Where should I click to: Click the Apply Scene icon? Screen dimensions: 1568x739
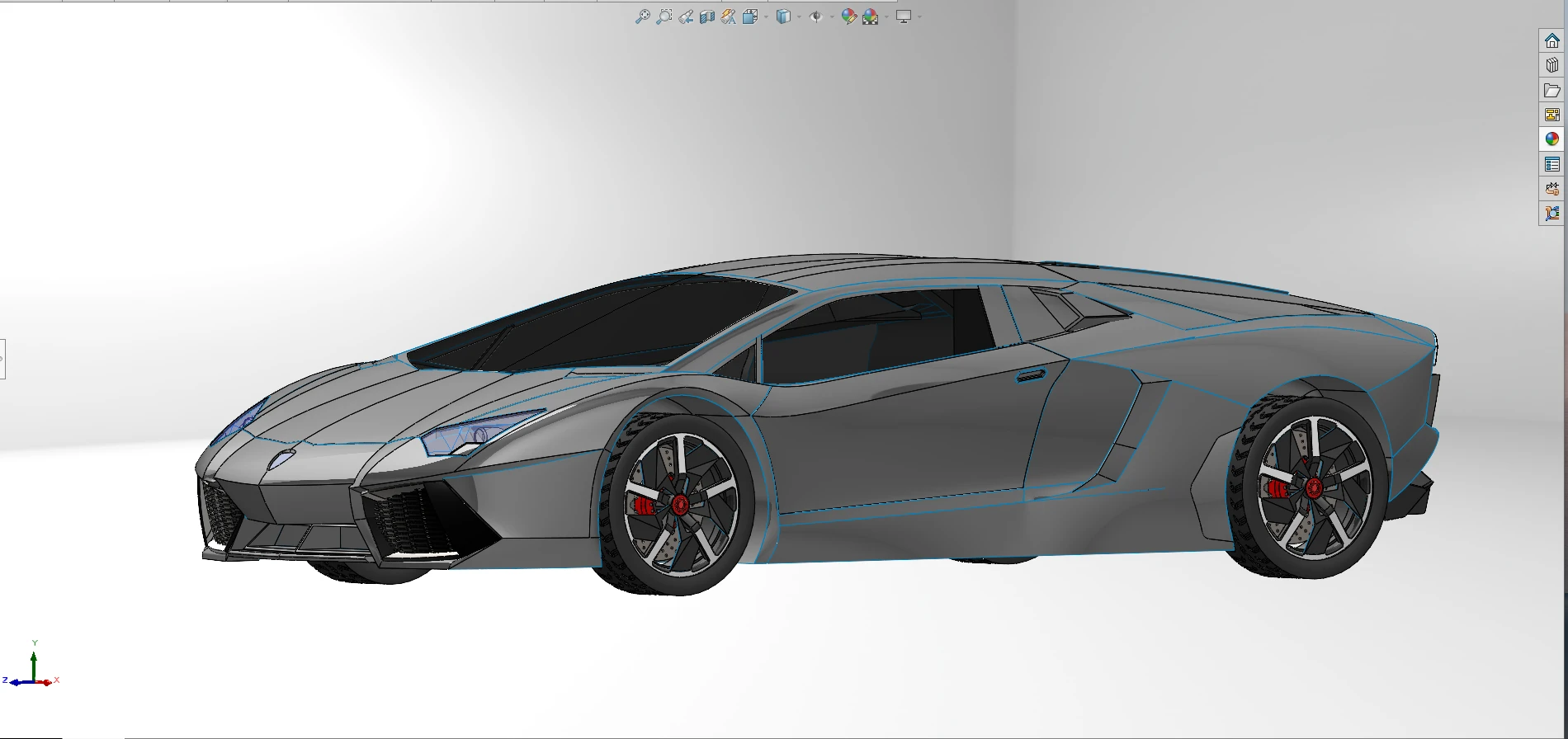(871, 16)
